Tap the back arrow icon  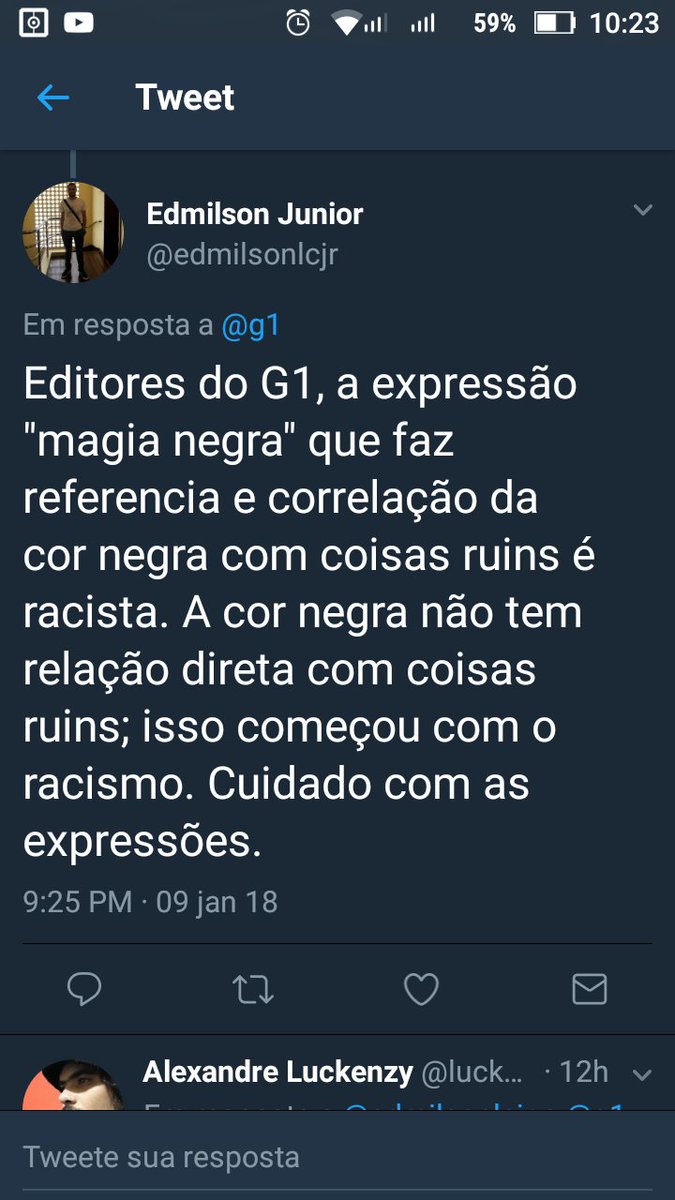click(x=52, y=97)
